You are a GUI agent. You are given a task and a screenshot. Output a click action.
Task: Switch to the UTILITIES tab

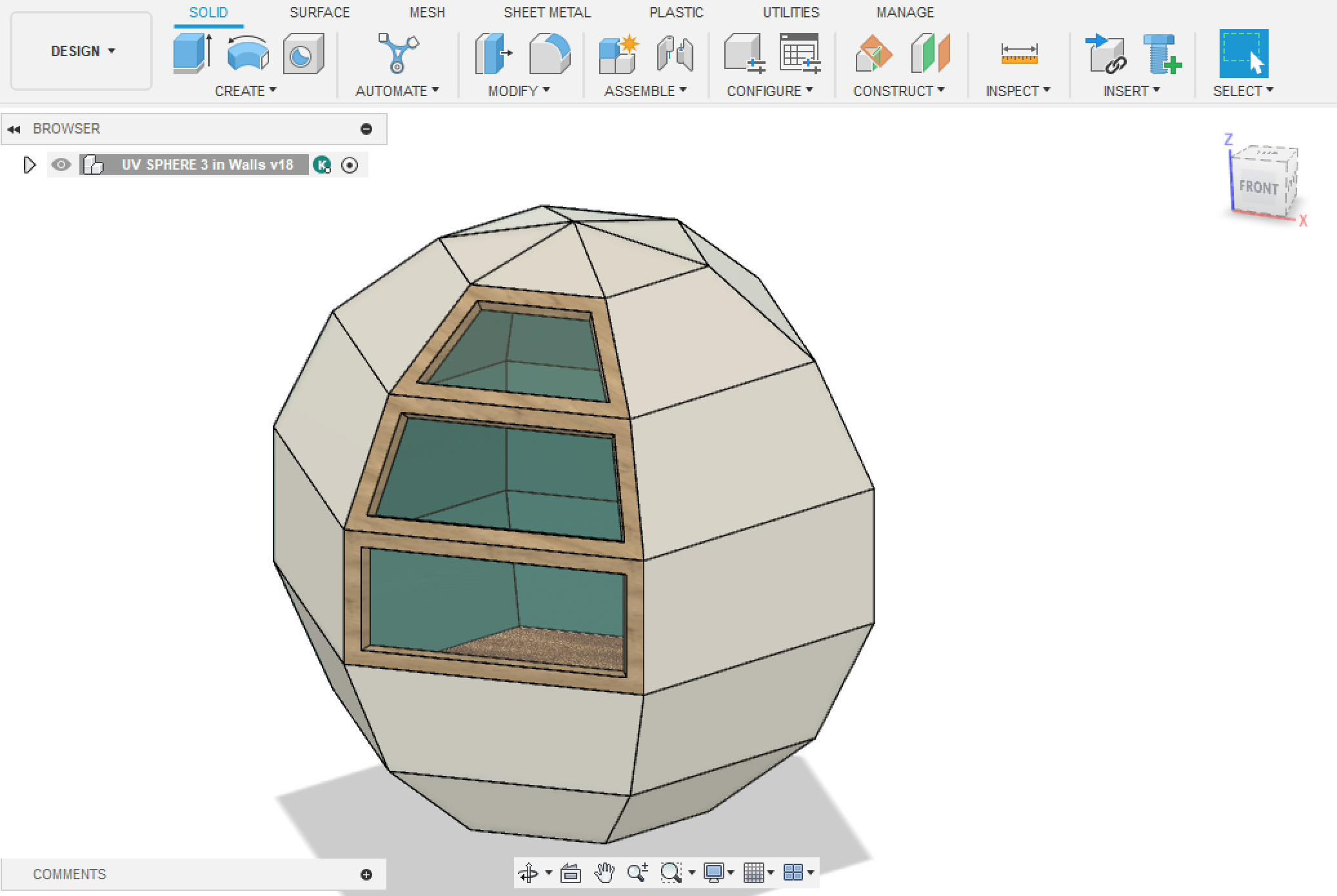coord(791,13)
